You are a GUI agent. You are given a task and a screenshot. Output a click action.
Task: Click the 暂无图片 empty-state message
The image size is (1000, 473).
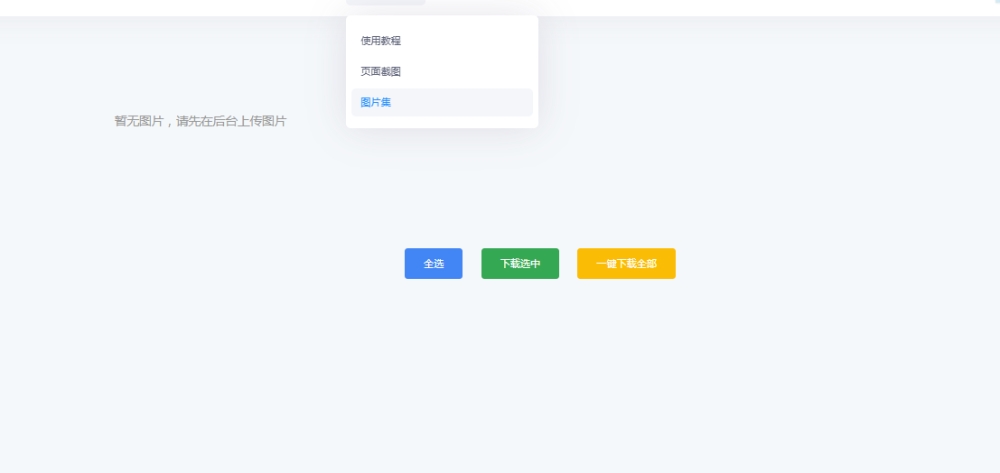(x=139, y=122)
